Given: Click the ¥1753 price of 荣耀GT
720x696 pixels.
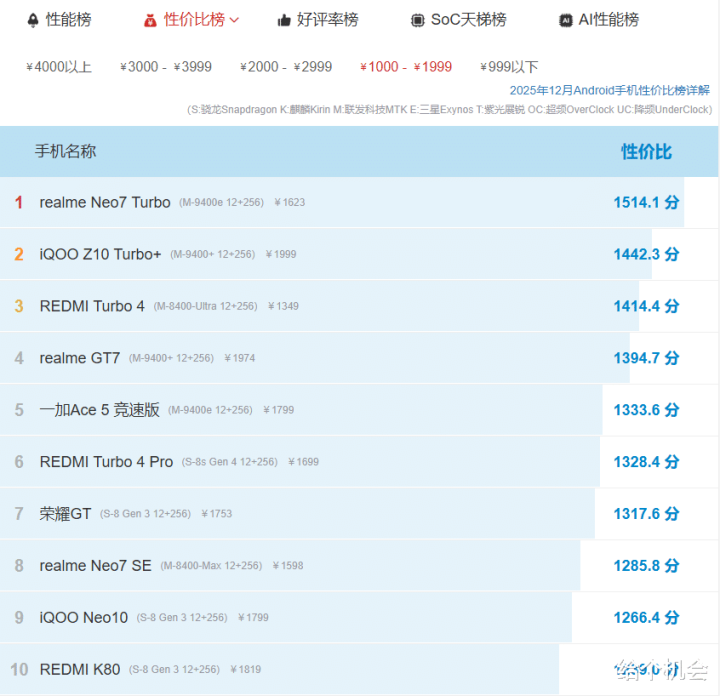Looking at the screenshot, I should (217, 514).
